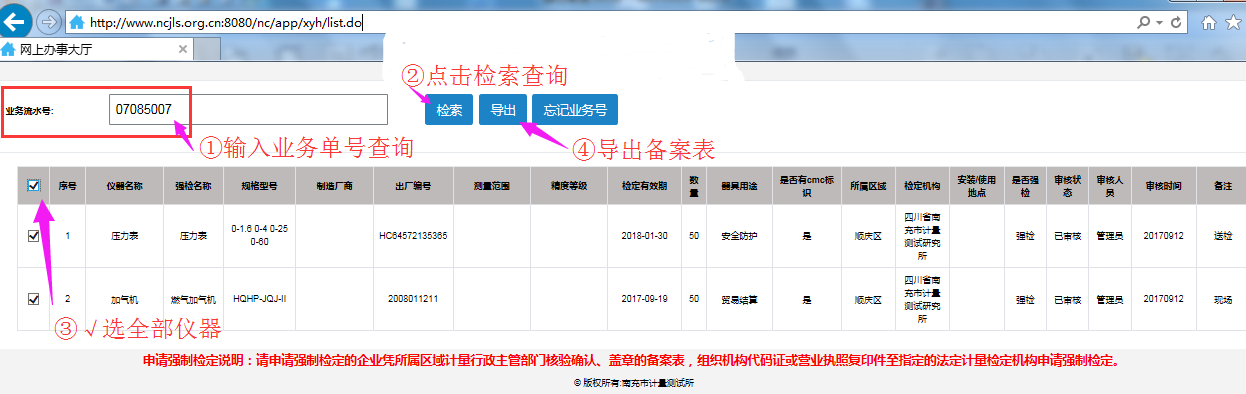The image size is (1246, 394).
Task: Click validity date 2017-09-19
Action: 644,298
